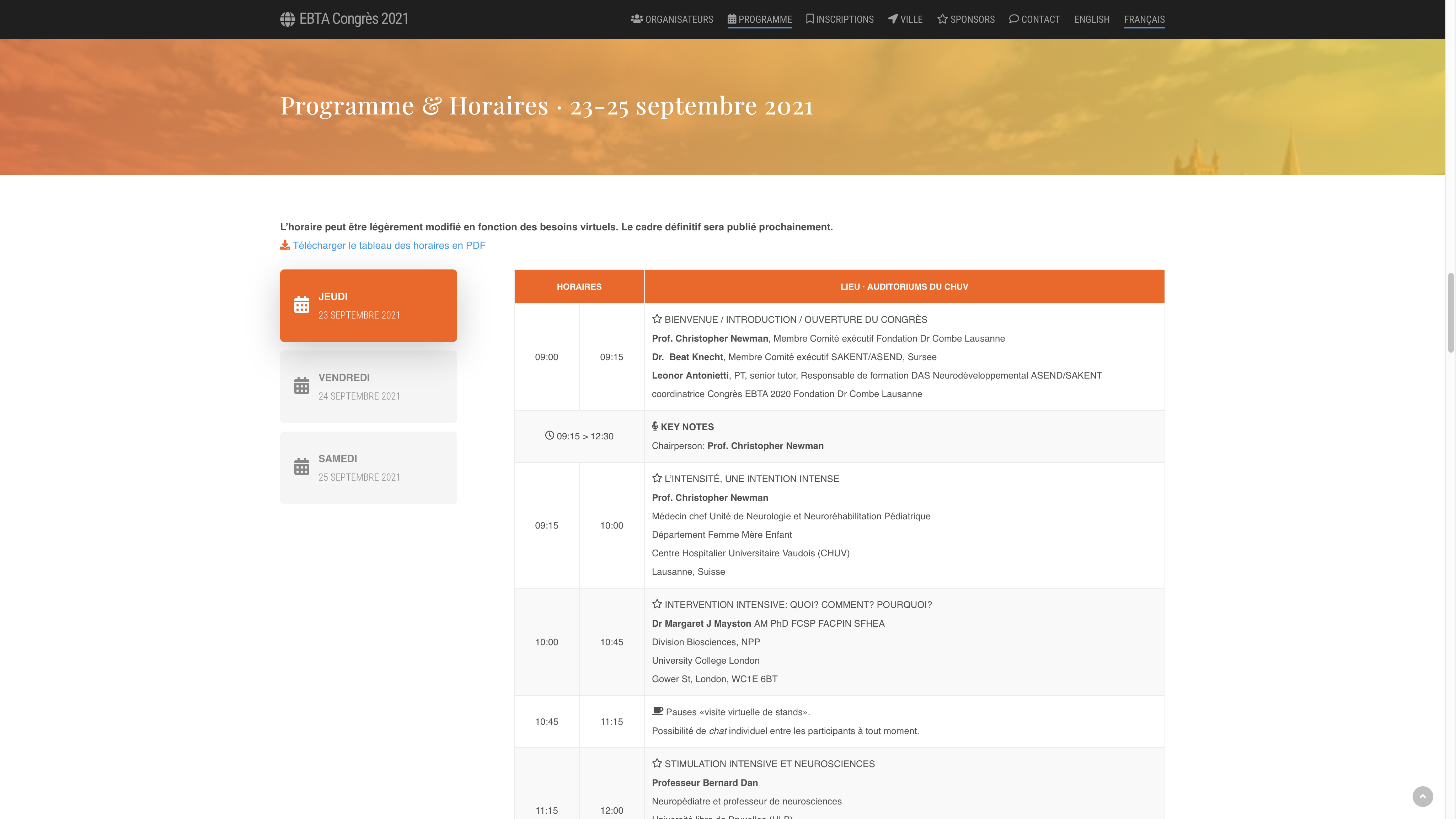This screenshot has height=819, width=1456.
Task: Click the star icon next to Sponsors
Action: pos(942,19)
